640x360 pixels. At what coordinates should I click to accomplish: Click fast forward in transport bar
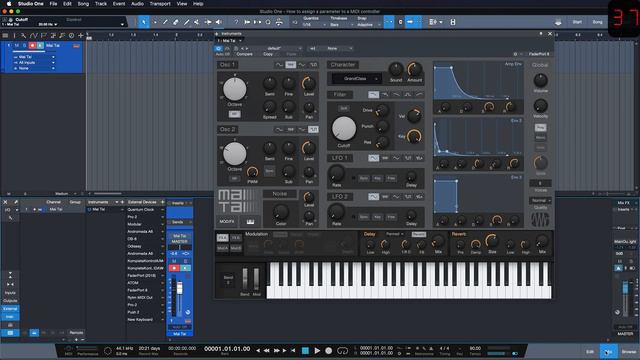[x=277, y=350]
